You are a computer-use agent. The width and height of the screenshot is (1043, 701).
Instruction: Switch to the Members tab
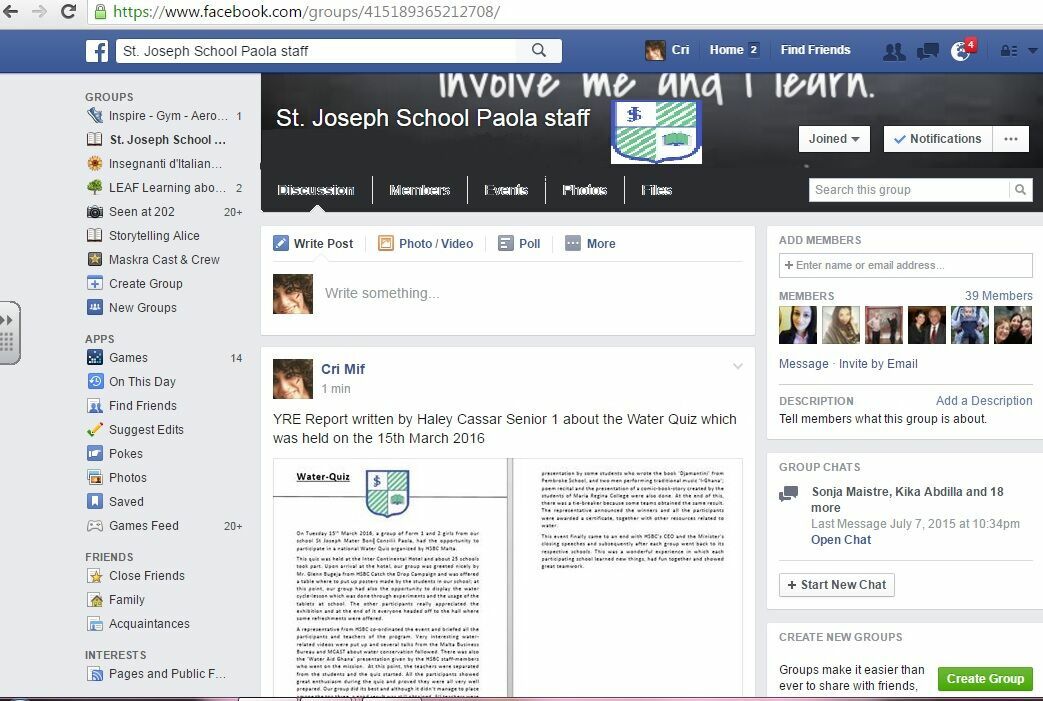click(419, 190)
